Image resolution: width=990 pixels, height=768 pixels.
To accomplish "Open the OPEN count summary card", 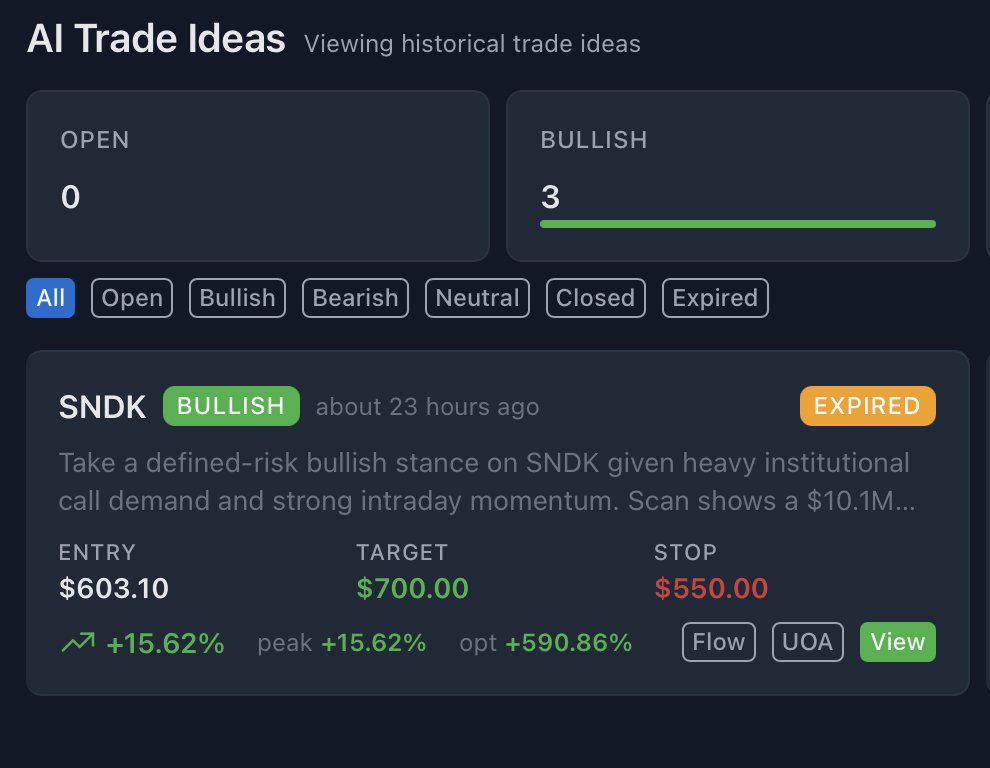I will (x=258, y=176).
